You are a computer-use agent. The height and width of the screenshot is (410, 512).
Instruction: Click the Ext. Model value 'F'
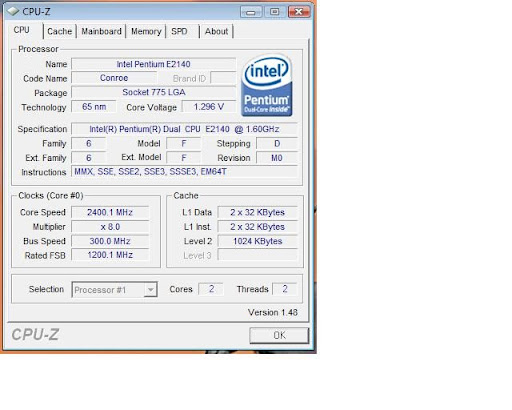click(184, 158)
